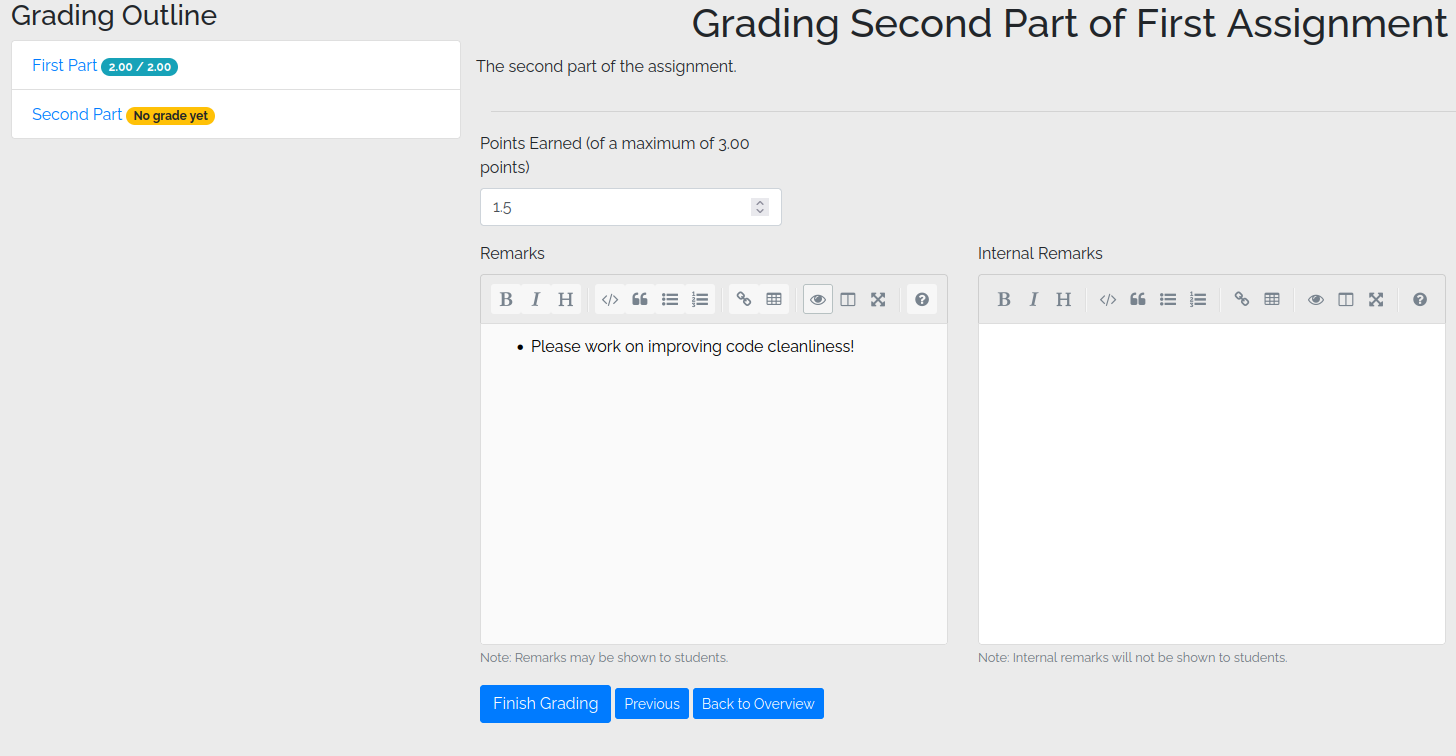The image size is (1456, 756).
Task: Click 'The second part of the assignment.' text
Action: point(606,67)
